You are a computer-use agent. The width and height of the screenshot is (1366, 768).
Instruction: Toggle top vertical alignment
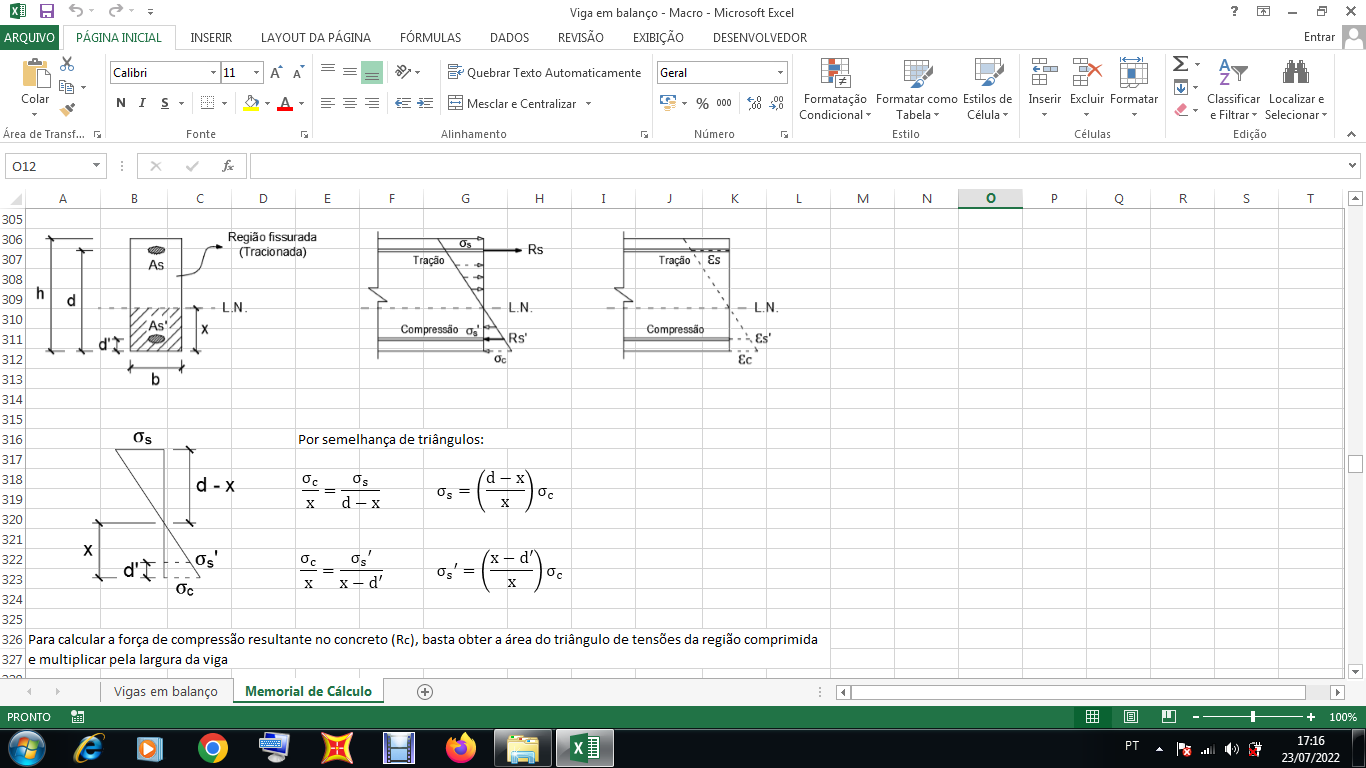pyautogui.click(x=327, y=72)
